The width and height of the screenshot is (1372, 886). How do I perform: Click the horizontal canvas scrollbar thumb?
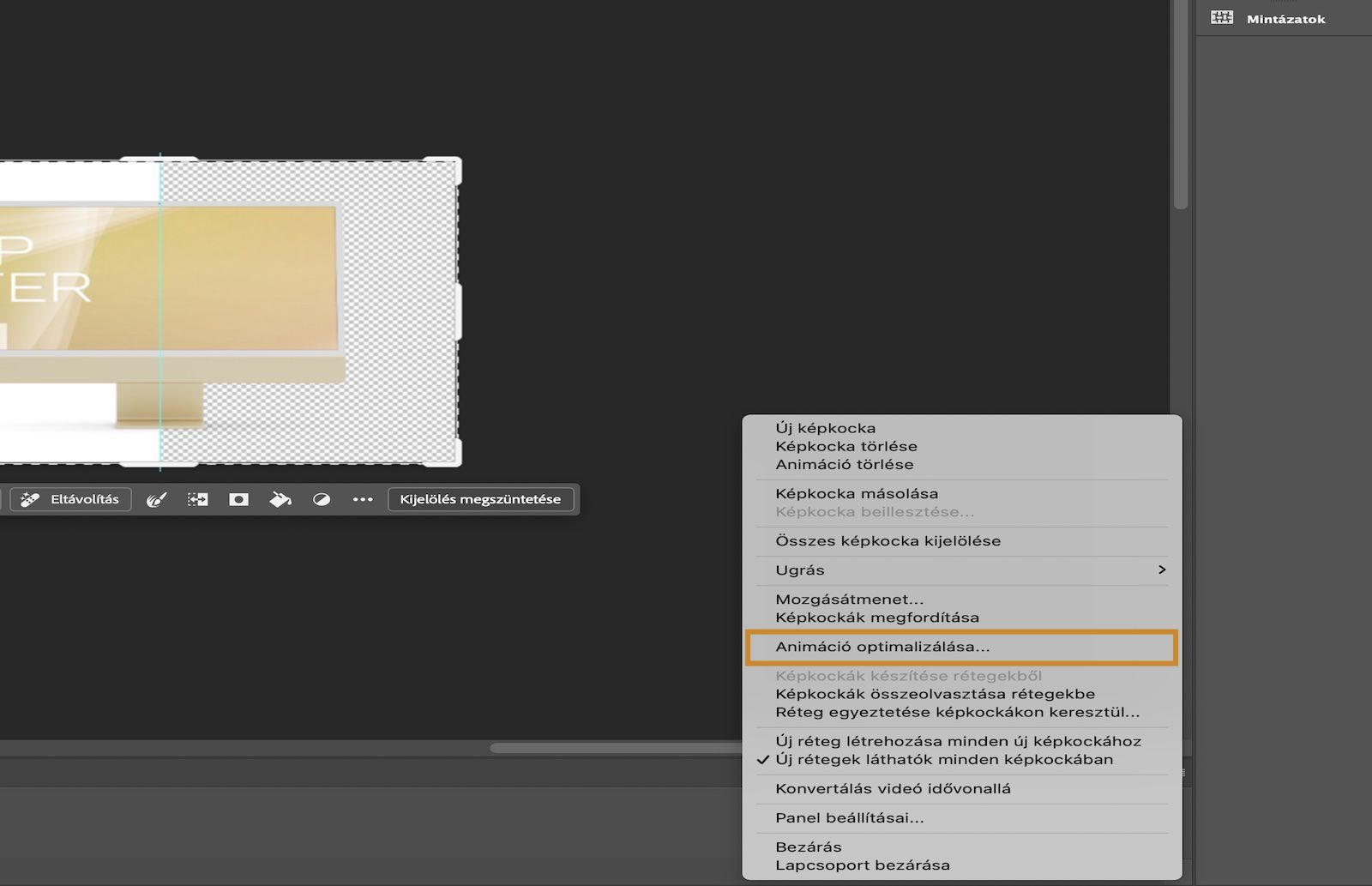click(x=616, y=748)
